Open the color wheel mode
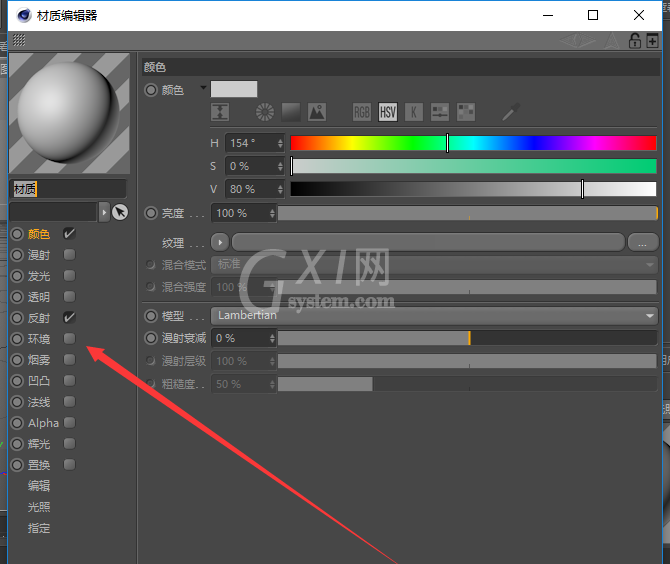This screenshot has width=670, height=564. [x=265, y=112]
